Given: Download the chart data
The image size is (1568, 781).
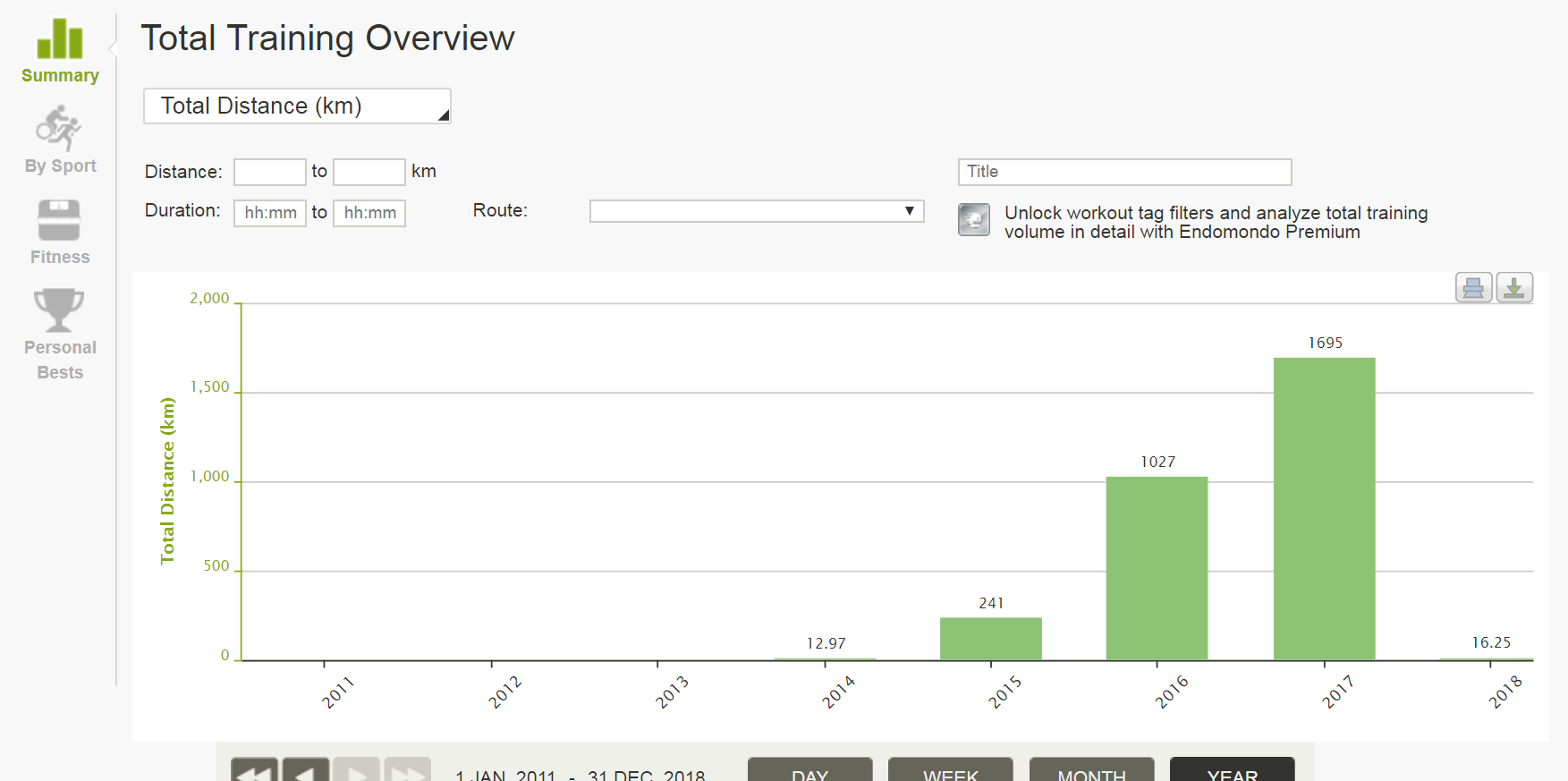Looking at the screenshot, I should tap(1514, 288).
